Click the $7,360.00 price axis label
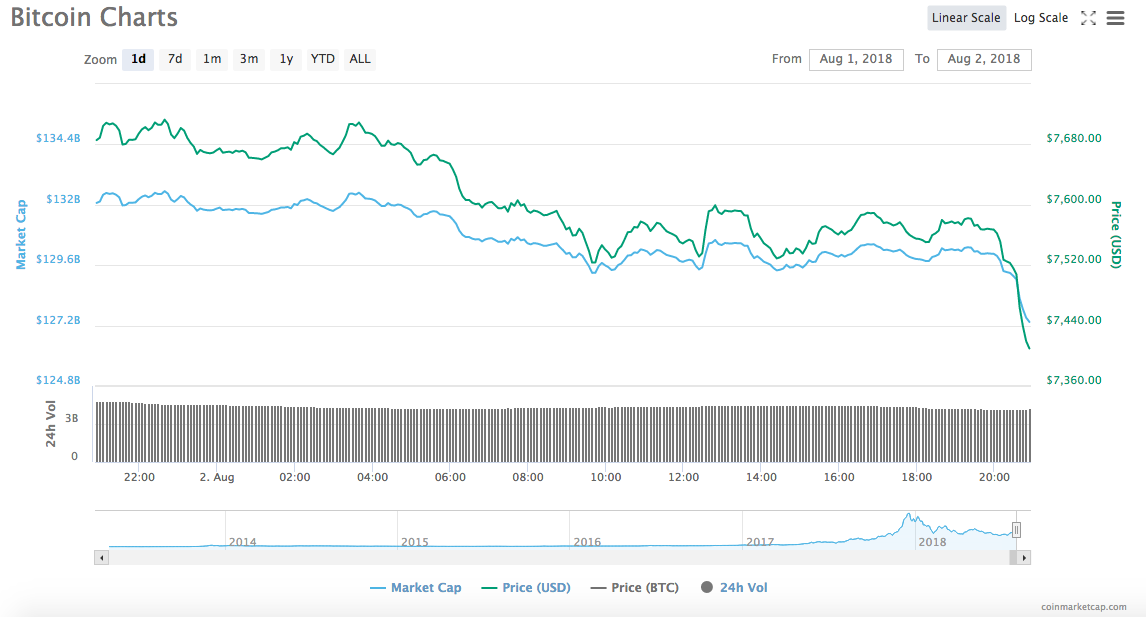This screenshot has width=1146, height=617. click(x=1074, y=380)
